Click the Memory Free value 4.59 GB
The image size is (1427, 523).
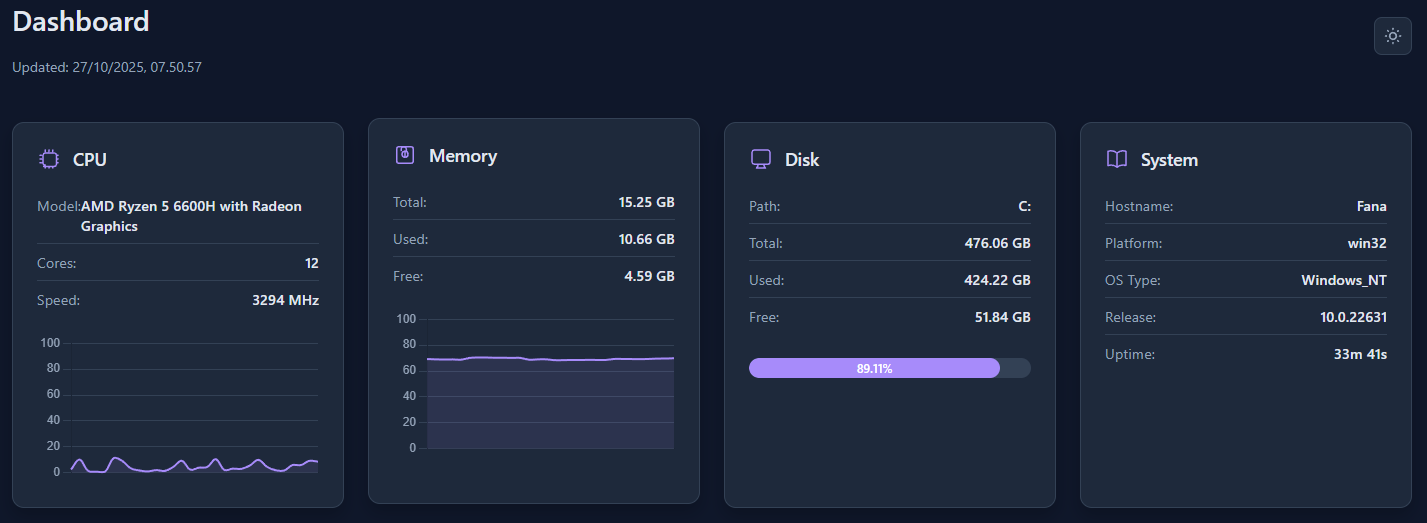pos(650,276)
